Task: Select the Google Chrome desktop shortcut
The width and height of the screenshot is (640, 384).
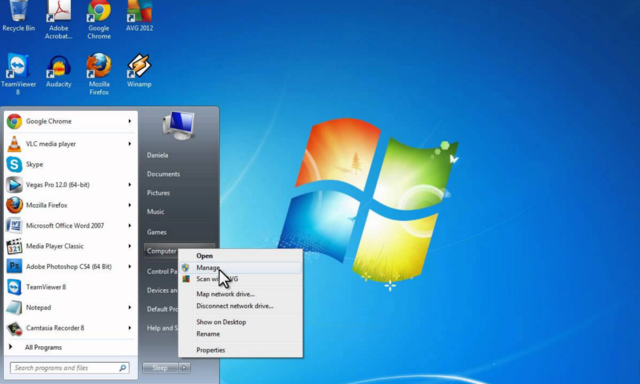Action: (x=99, y=20)
